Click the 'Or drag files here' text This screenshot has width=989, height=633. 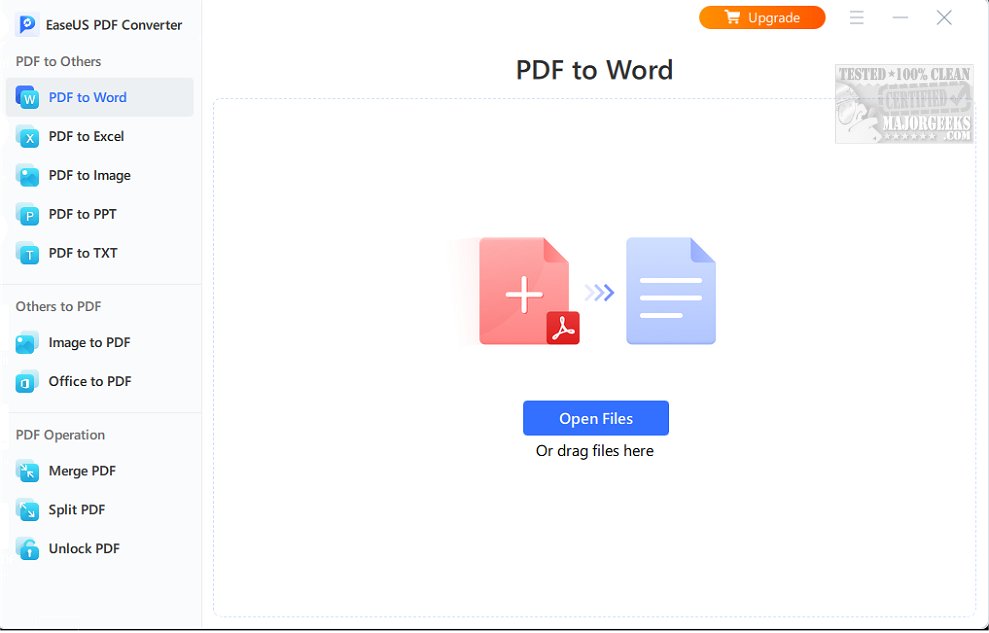pos(595,450)
